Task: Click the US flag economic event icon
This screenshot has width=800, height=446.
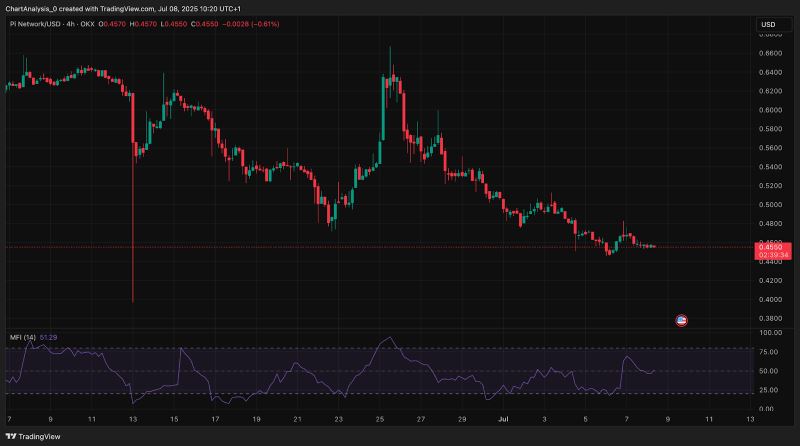Action: coord(682,320)
